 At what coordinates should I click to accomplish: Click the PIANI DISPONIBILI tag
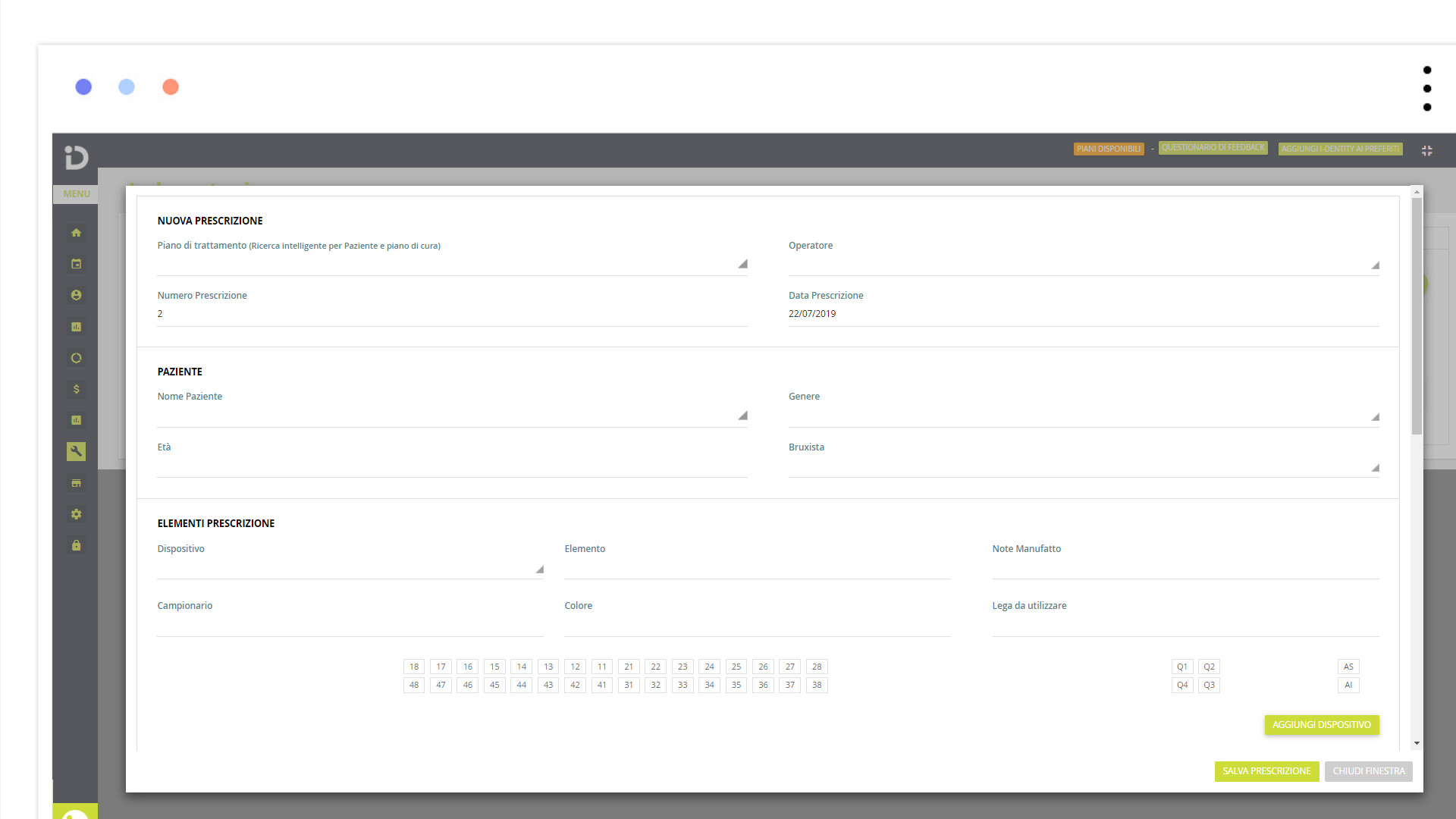[1109, 149]
